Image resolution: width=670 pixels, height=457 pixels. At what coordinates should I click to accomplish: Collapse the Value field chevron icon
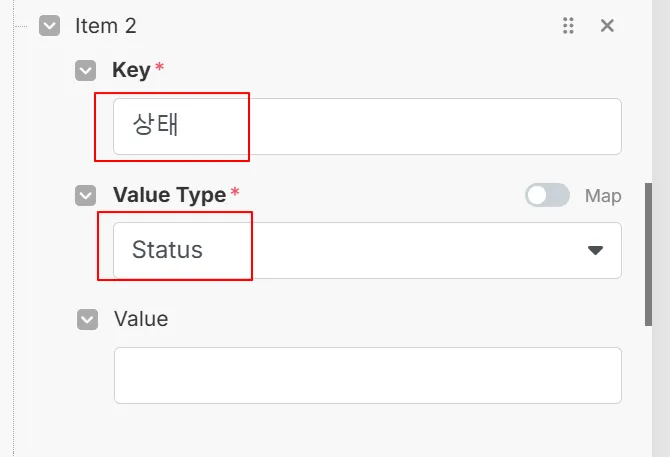(88, 320)
